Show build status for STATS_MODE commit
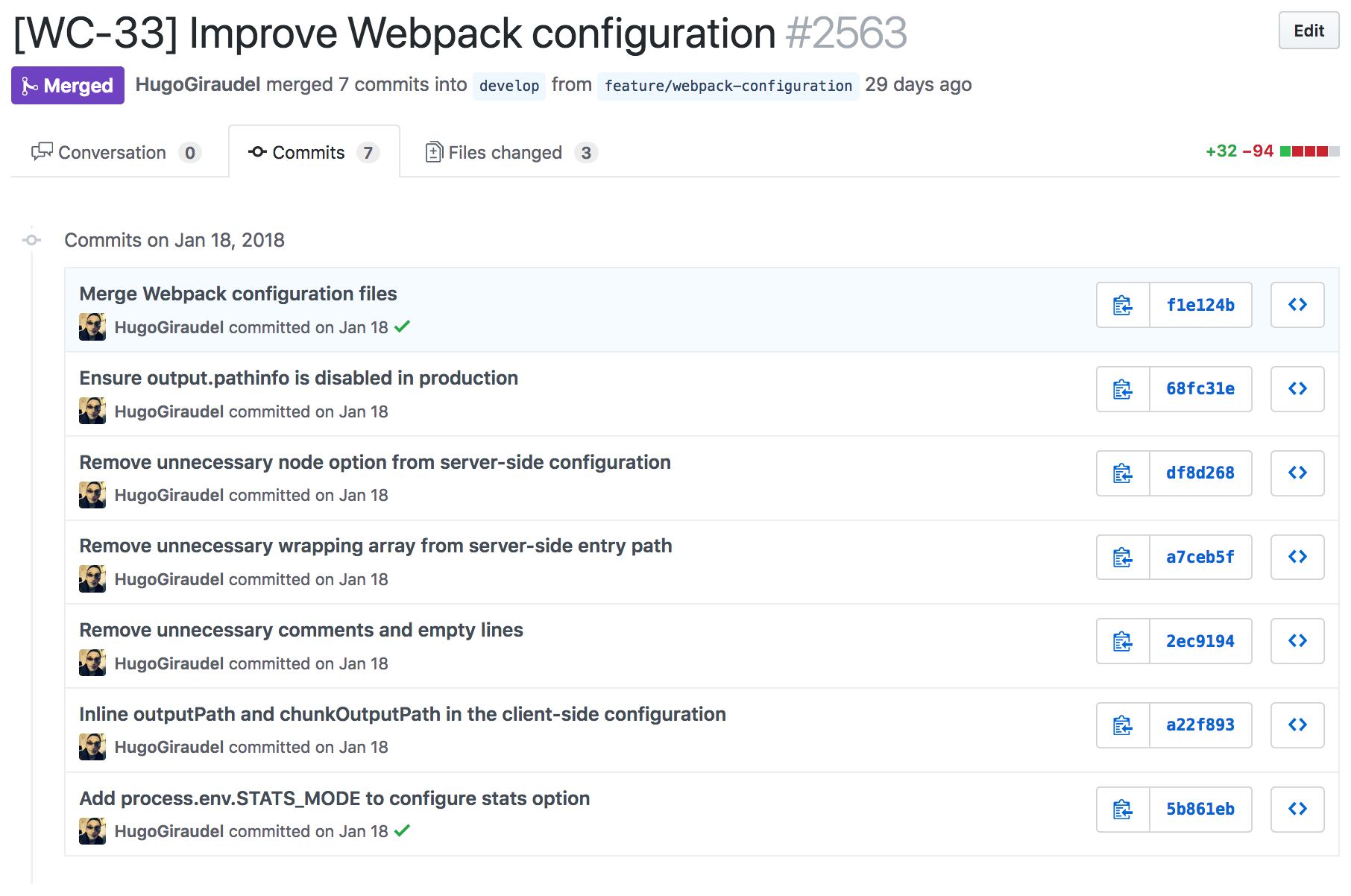Screen dimensions: 1351x896 (x=403, y=830)
